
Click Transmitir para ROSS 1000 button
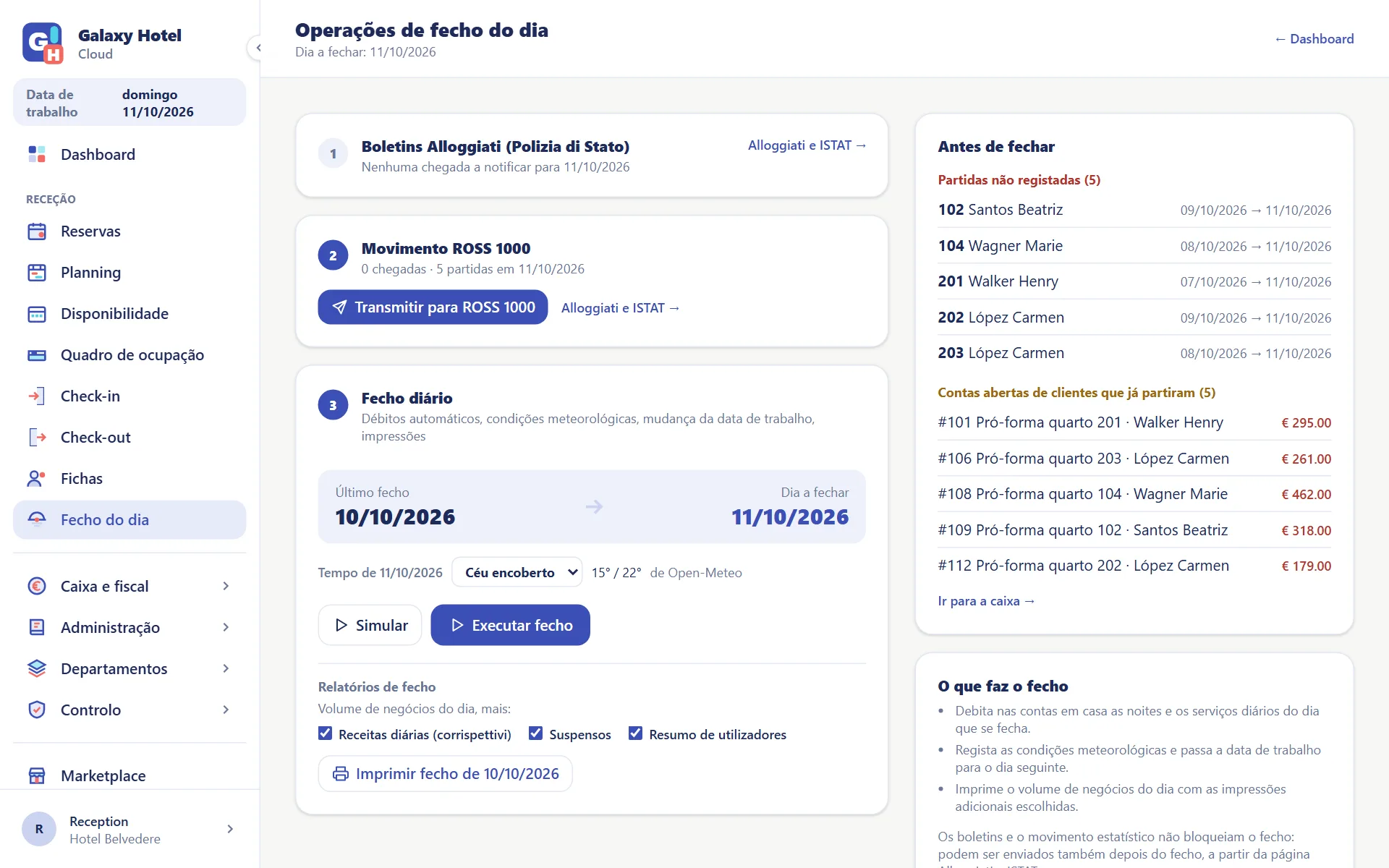click(433, 307)
